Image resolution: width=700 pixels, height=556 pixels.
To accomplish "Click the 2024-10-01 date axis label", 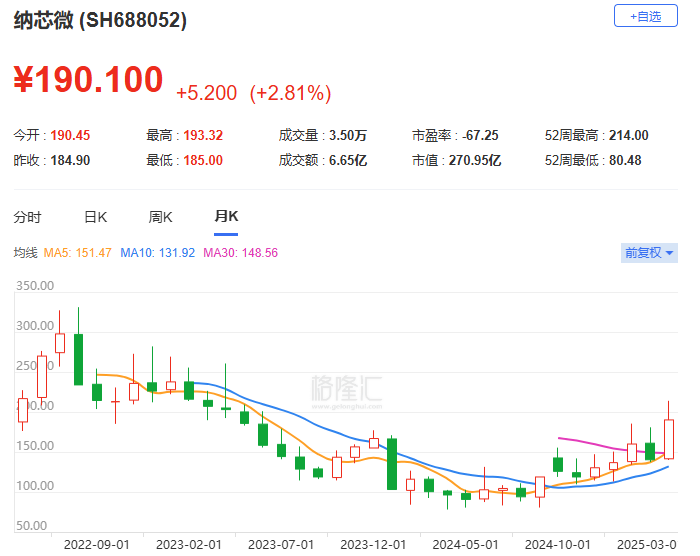I will (558, 545).
